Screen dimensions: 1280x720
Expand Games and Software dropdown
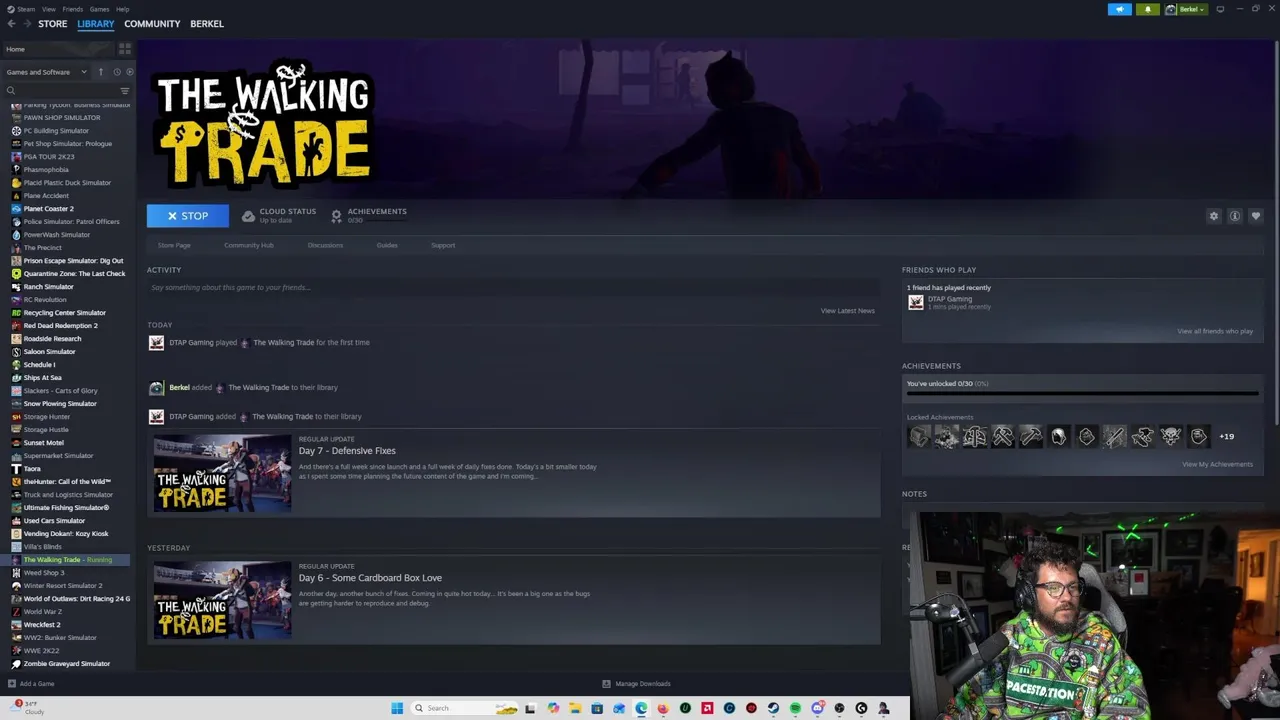(47, 72)
